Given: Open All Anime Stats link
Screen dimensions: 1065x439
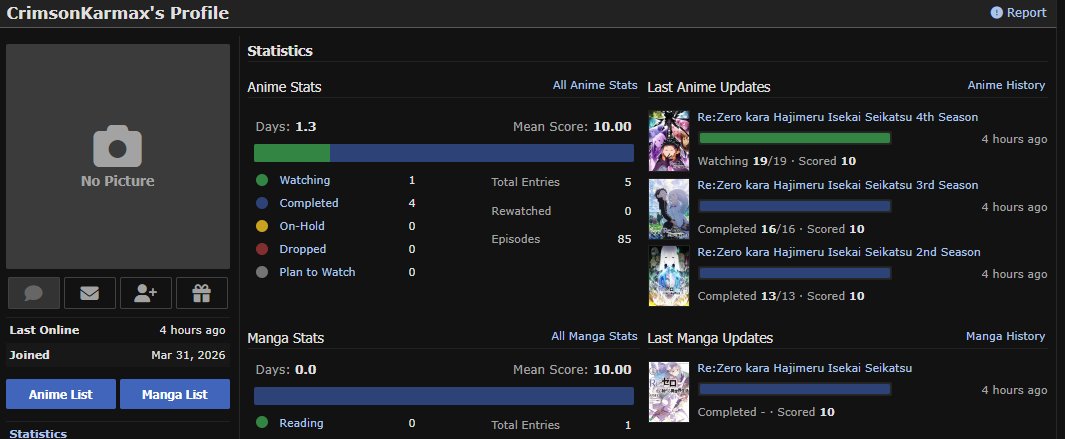Looking at the screenshot, I should 595,85.
